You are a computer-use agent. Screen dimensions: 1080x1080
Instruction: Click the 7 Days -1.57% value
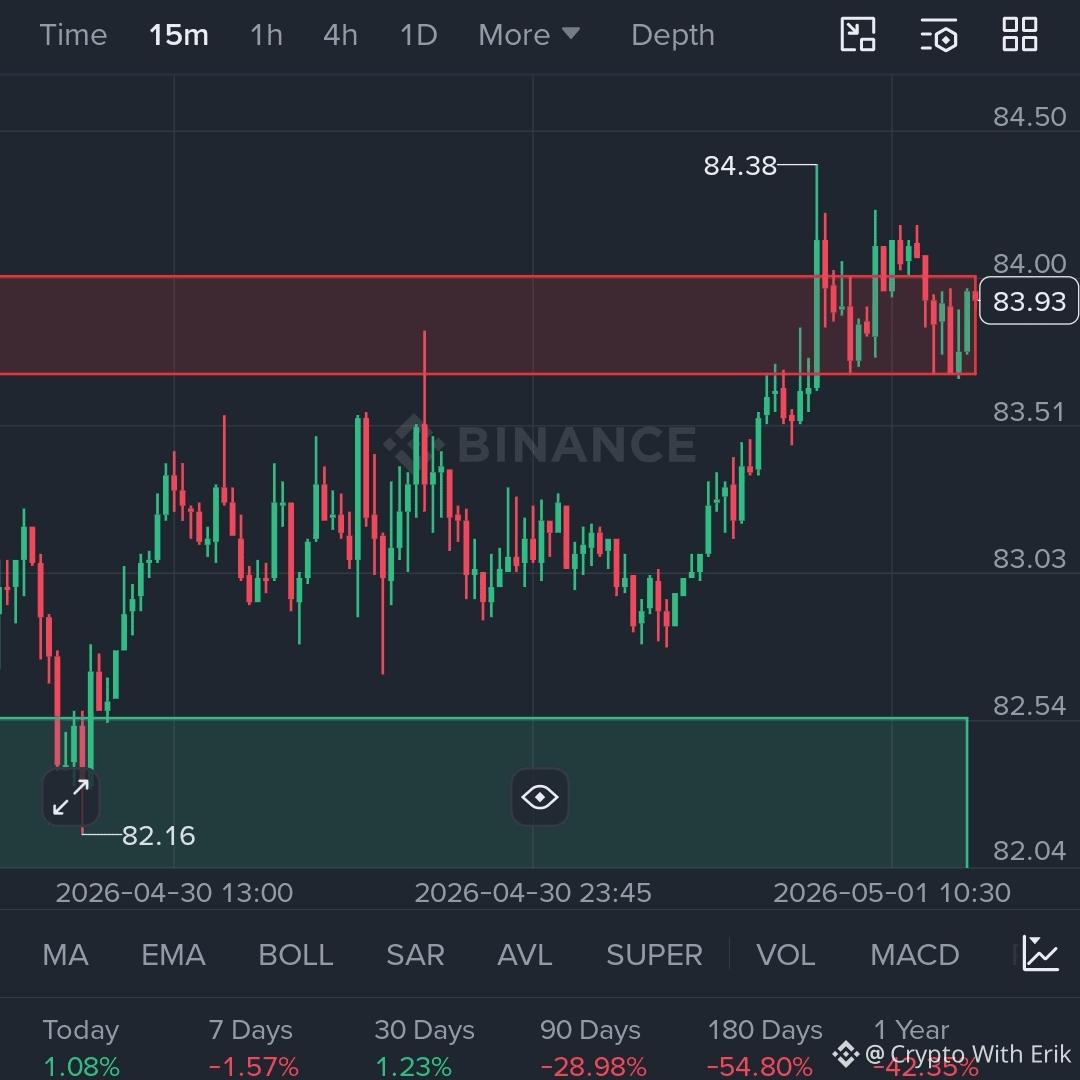click(x=253, y=1066)
